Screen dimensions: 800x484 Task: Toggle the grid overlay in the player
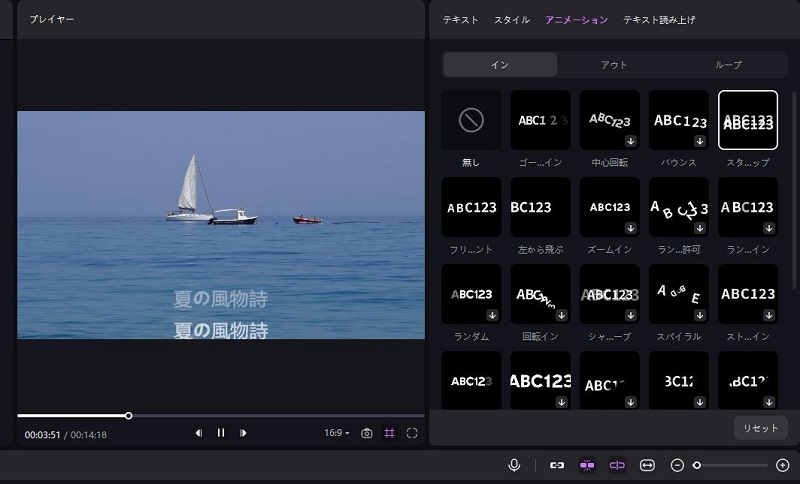389,433
